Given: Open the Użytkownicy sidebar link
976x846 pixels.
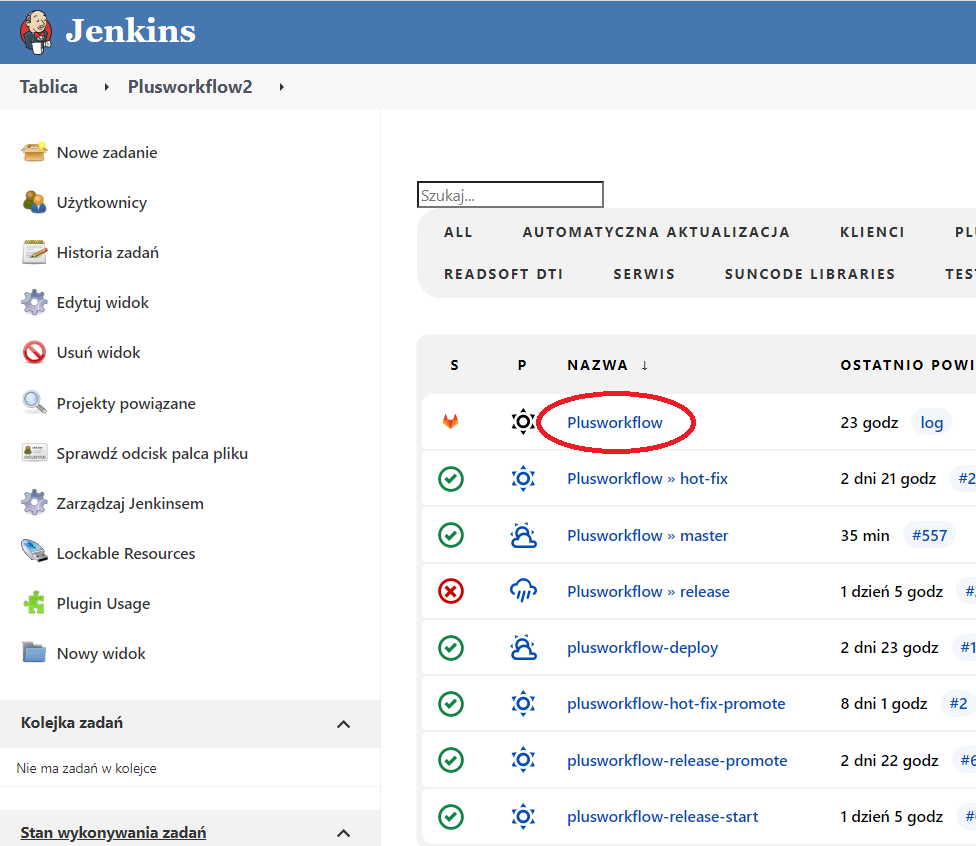Looking at the screenshot, I should (x=101, y=203).
